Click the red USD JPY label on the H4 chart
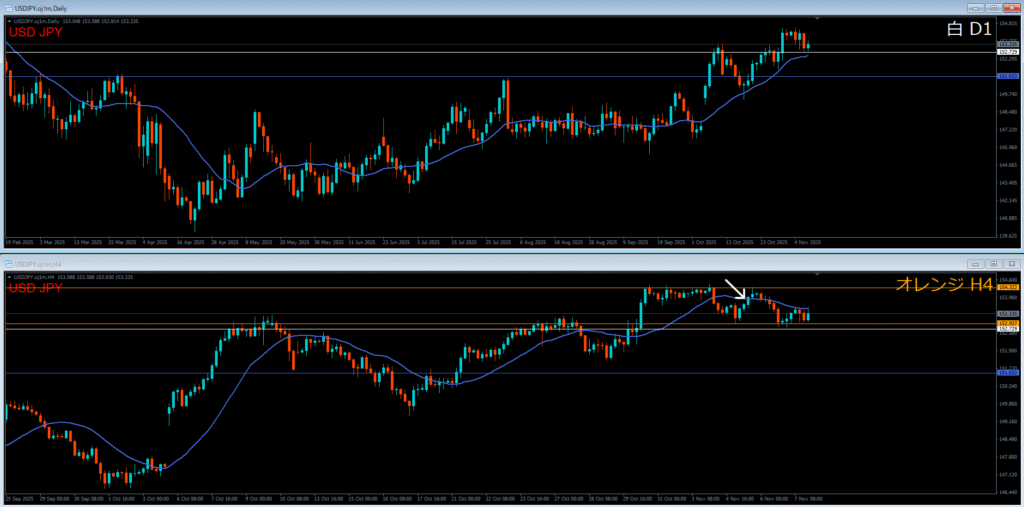Viewport: 1024px width, 507px height. [38, 288]
